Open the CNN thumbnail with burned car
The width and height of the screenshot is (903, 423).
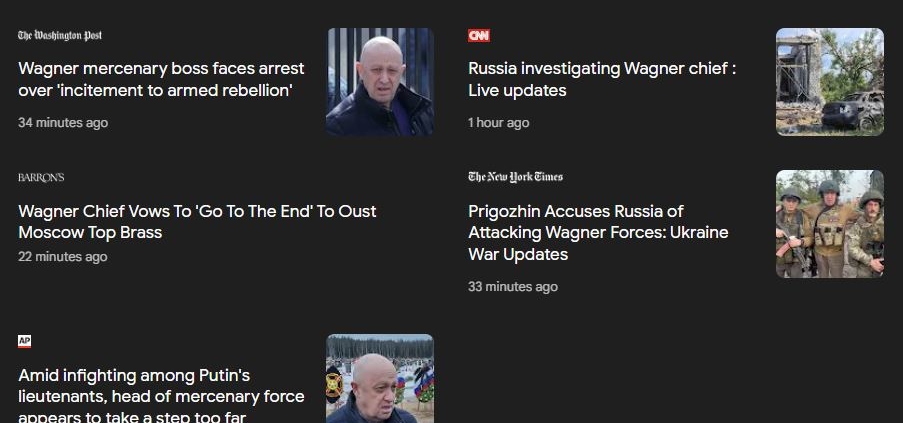tap(830, 82)
